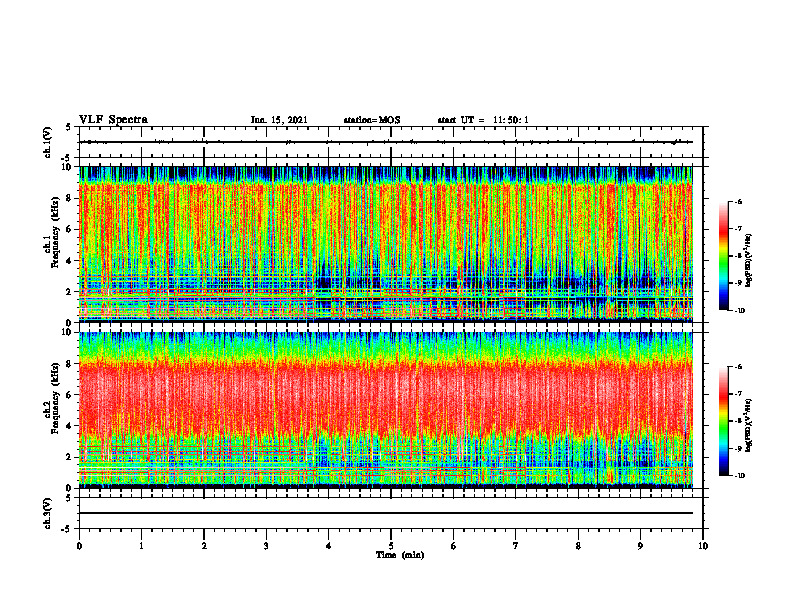Click the ch.3 voltage flat line strip

click(x=391, y=513)
